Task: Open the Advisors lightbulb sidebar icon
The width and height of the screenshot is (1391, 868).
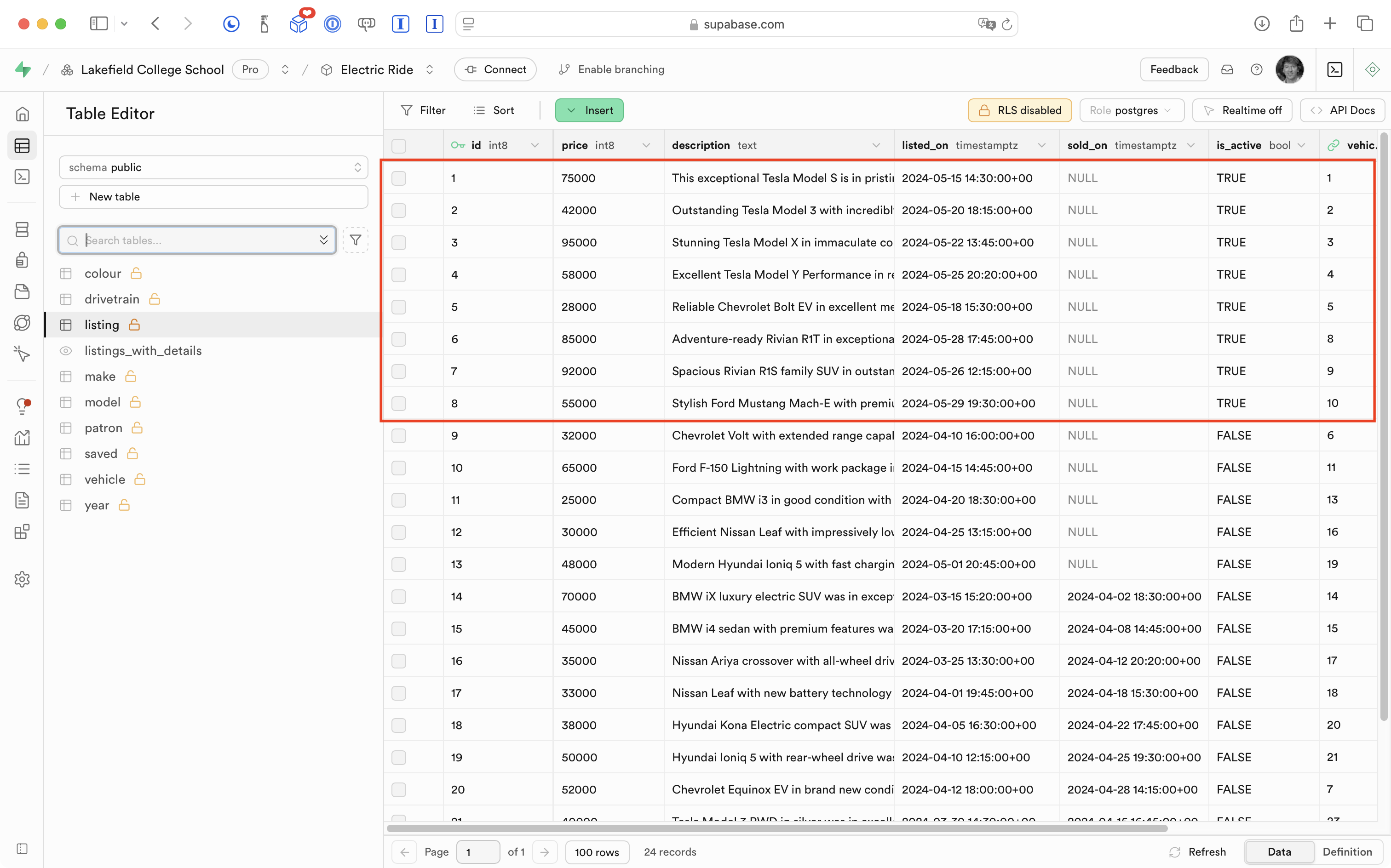Action: click(22, 406)
